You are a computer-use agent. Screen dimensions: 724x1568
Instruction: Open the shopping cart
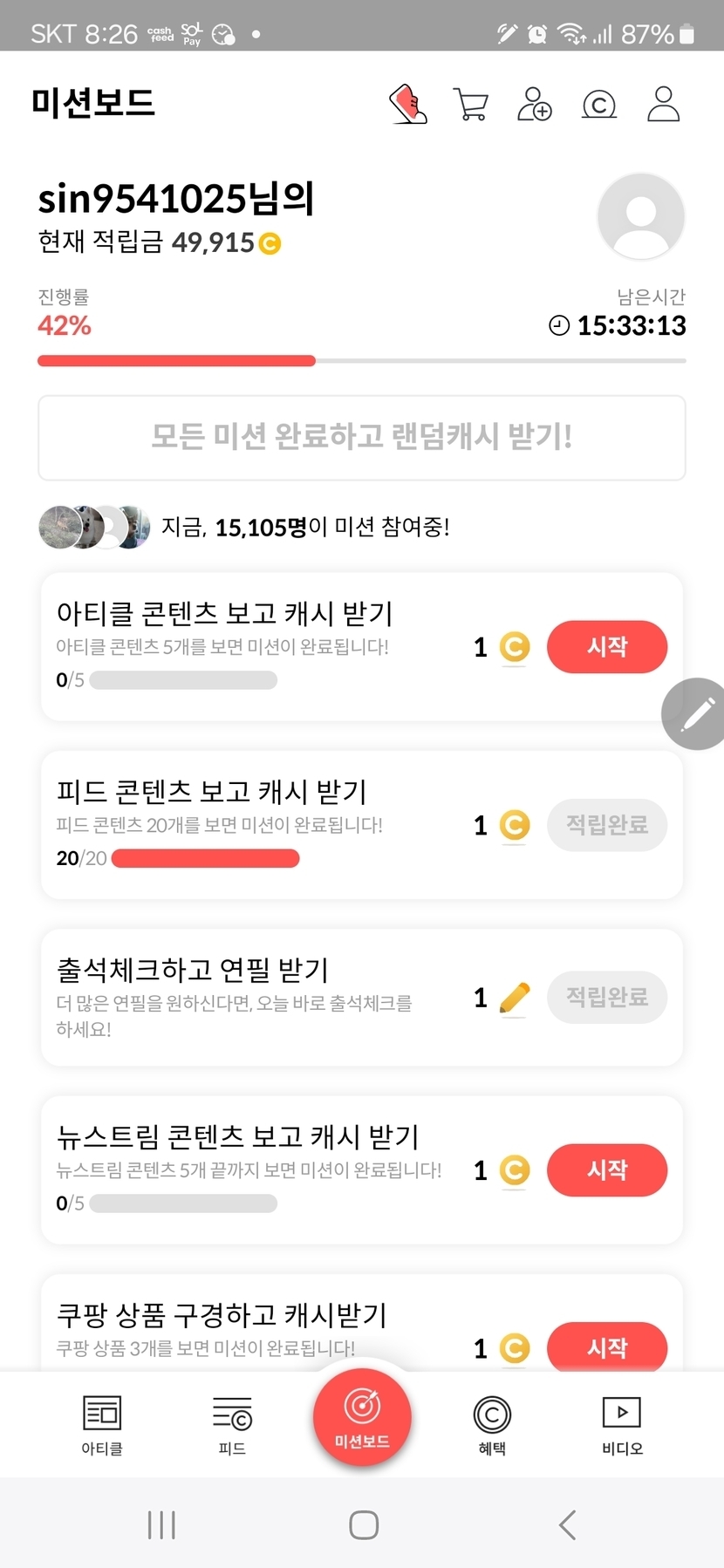[471, 105]
